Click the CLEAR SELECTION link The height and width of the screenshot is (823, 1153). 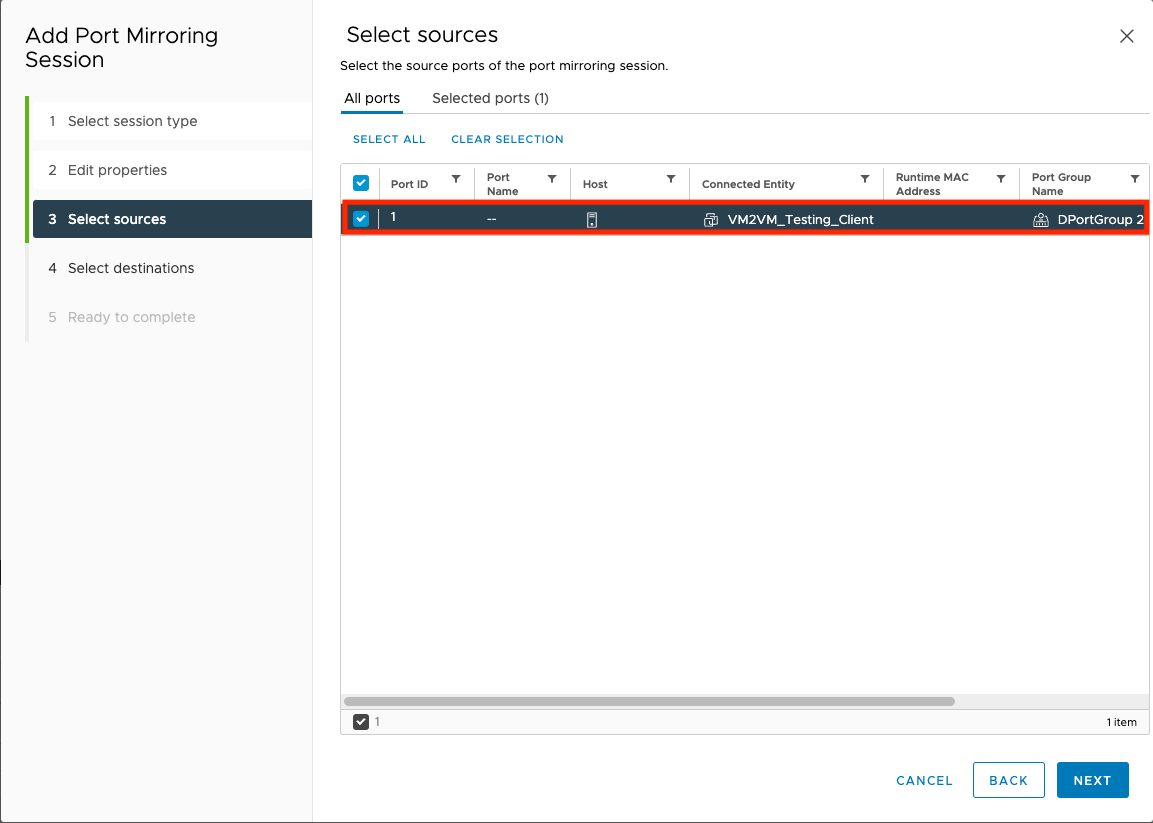pyautogui.click(x=507, y=139)
